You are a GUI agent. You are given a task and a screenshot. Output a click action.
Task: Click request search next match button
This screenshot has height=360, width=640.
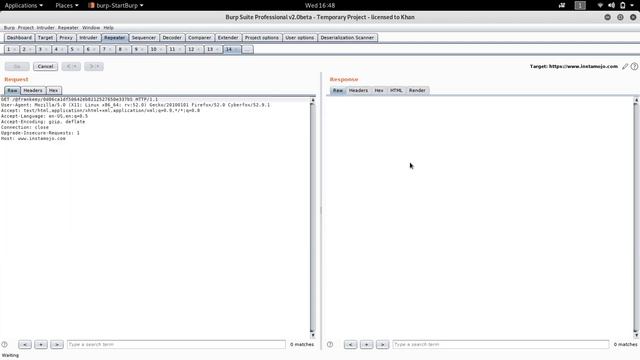[x=57, y=344]
